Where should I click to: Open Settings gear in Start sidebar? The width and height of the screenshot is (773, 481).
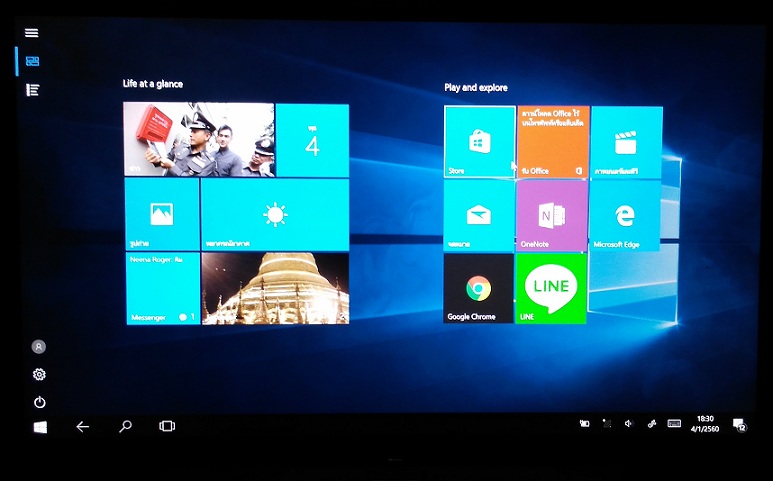(39, 374)
